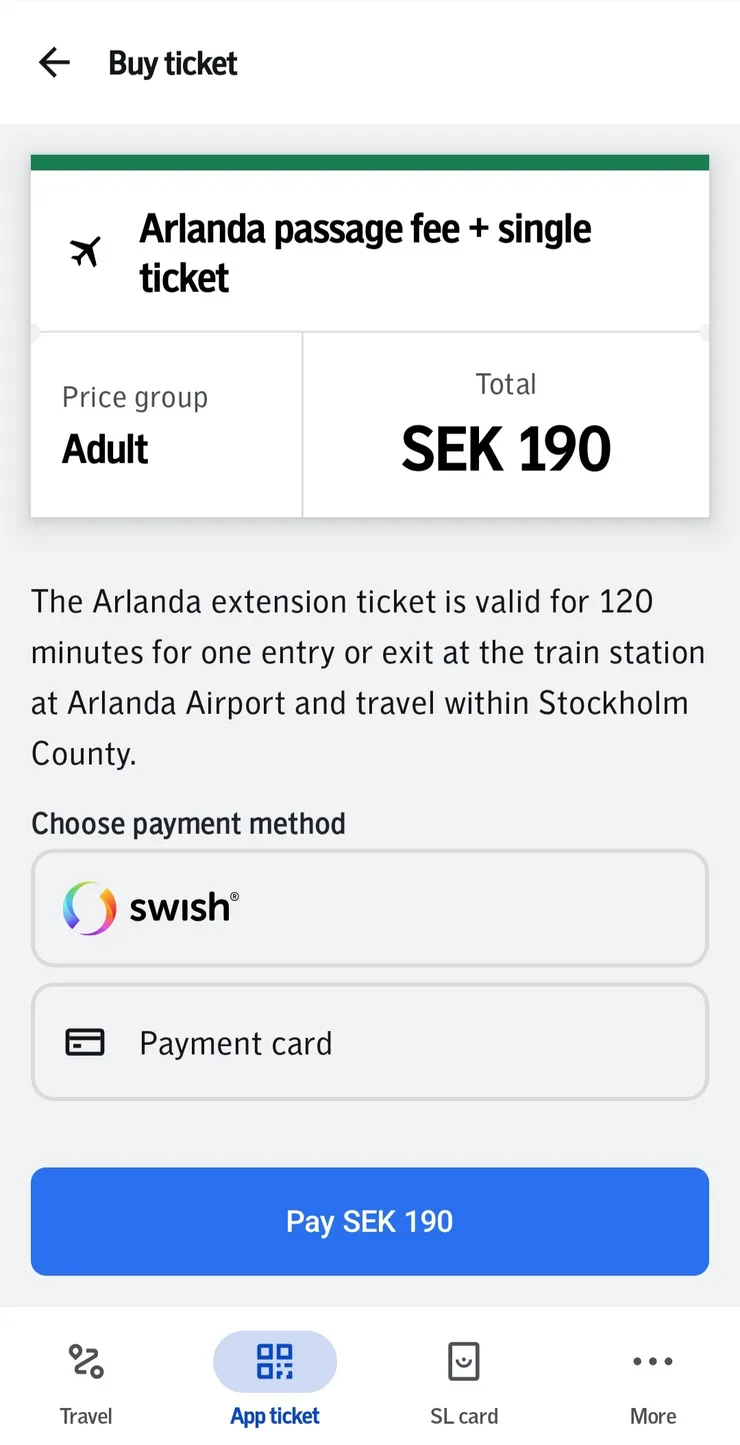Screen dimensions: 740x1445
Task: Tap the More three-dots icon
Action: (653, 1361)
